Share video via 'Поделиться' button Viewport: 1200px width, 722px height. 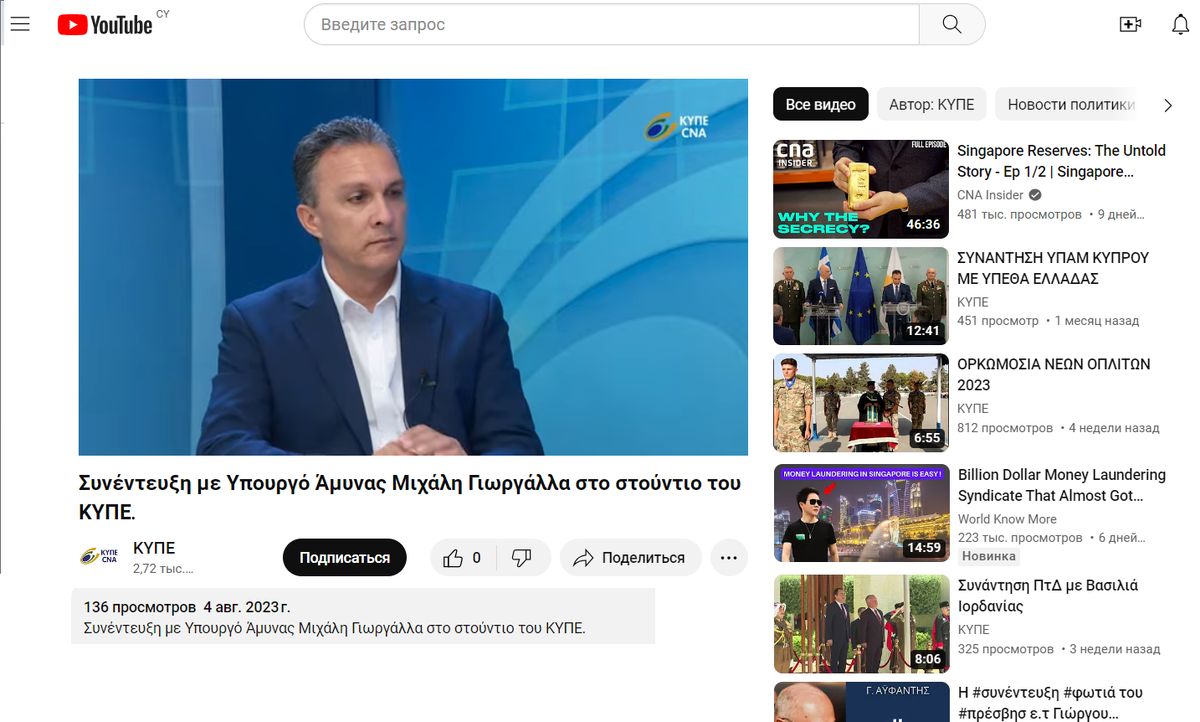point(631,558)
